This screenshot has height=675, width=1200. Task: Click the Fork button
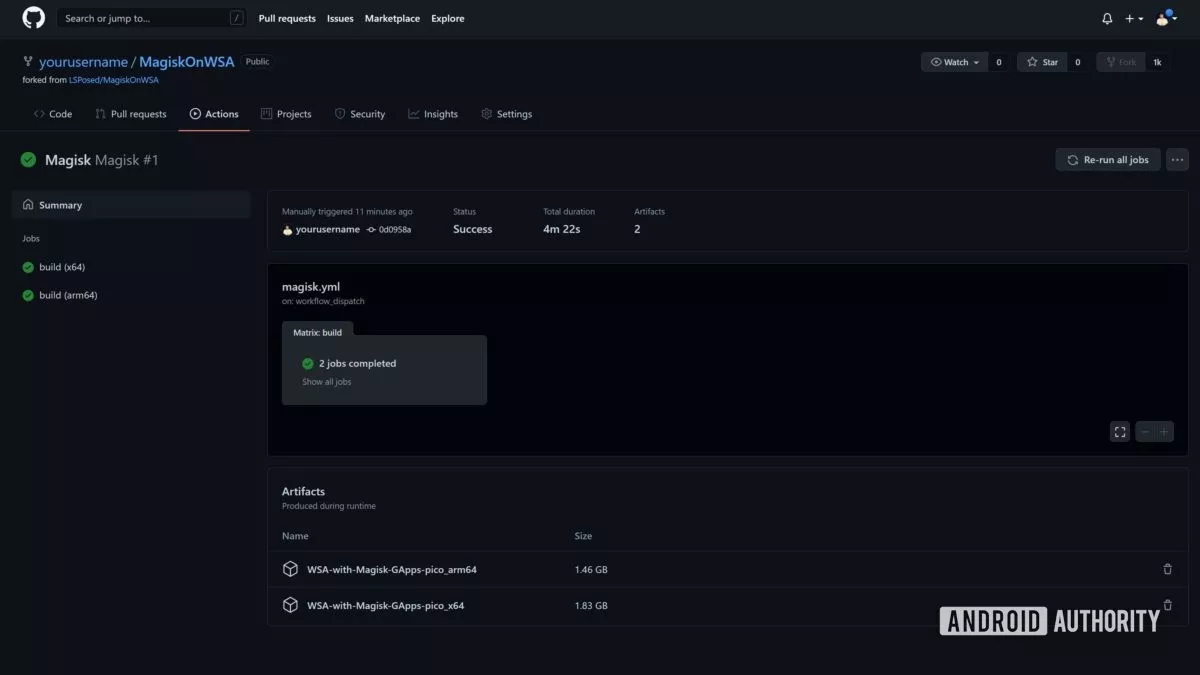coord(1120,62)
